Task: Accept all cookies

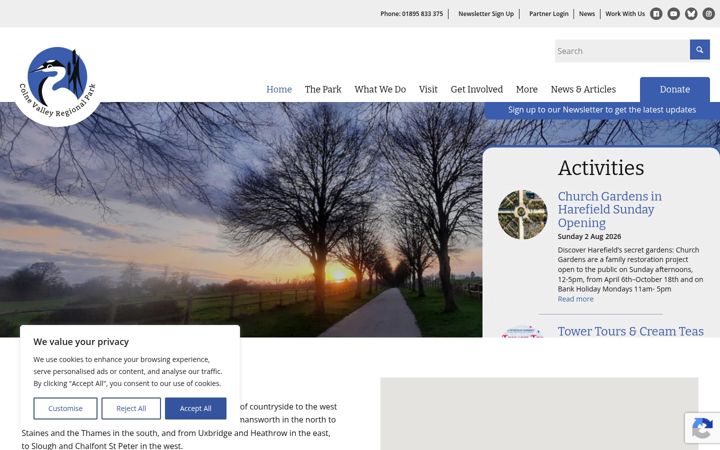Action: [x=196, y=408]
